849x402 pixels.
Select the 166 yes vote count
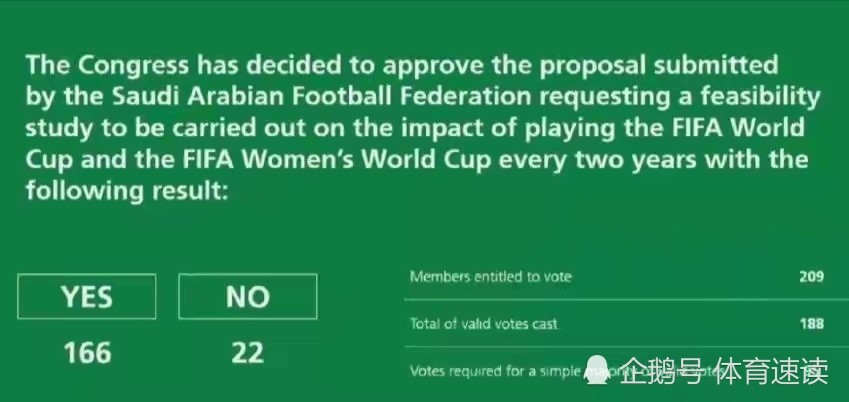point(87,353)
